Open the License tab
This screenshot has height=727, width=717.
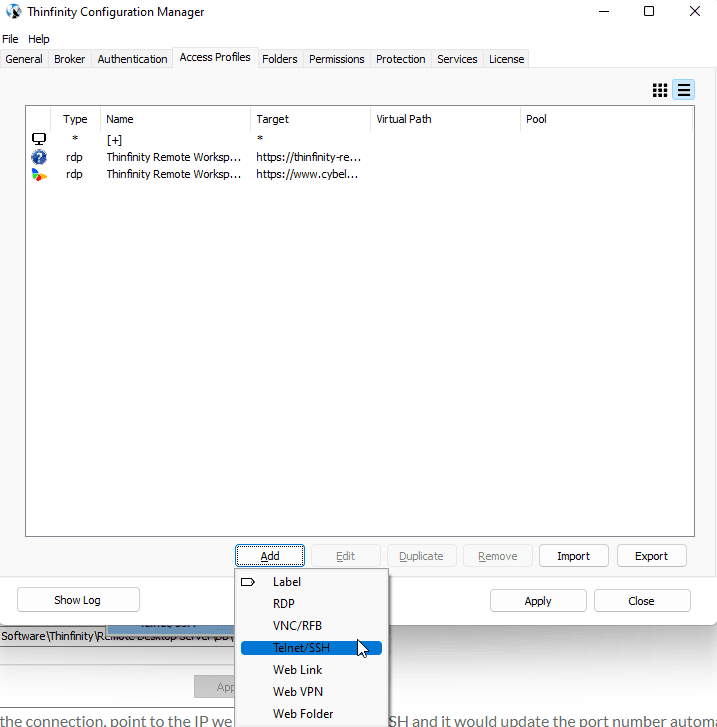point(506,59)
